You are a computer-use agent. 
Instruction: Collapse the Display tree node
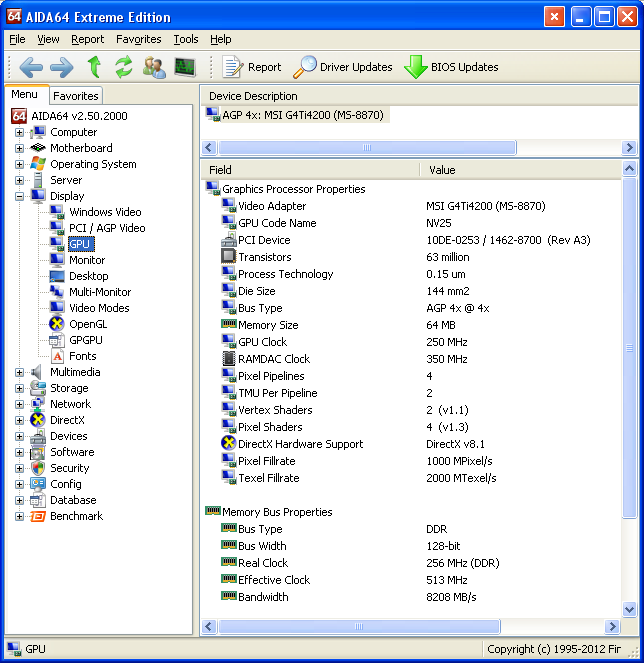[19, 196]
